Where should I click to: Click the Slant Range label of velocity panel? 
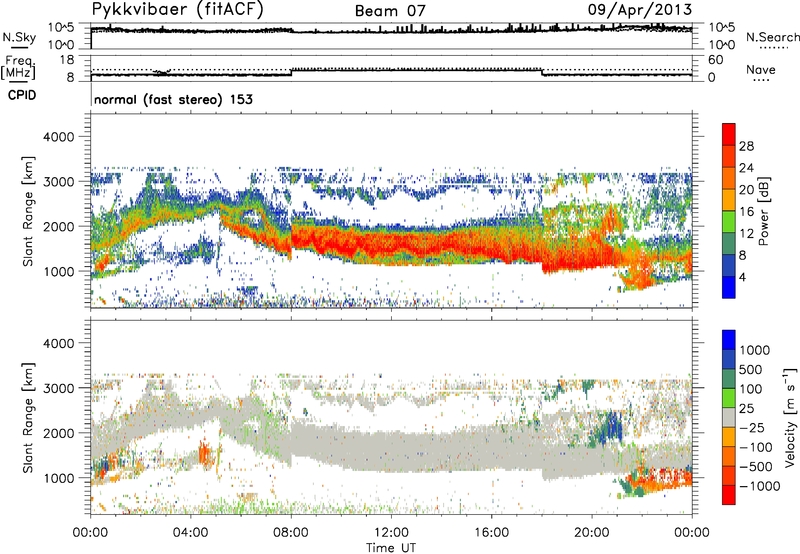coord(28,418)
